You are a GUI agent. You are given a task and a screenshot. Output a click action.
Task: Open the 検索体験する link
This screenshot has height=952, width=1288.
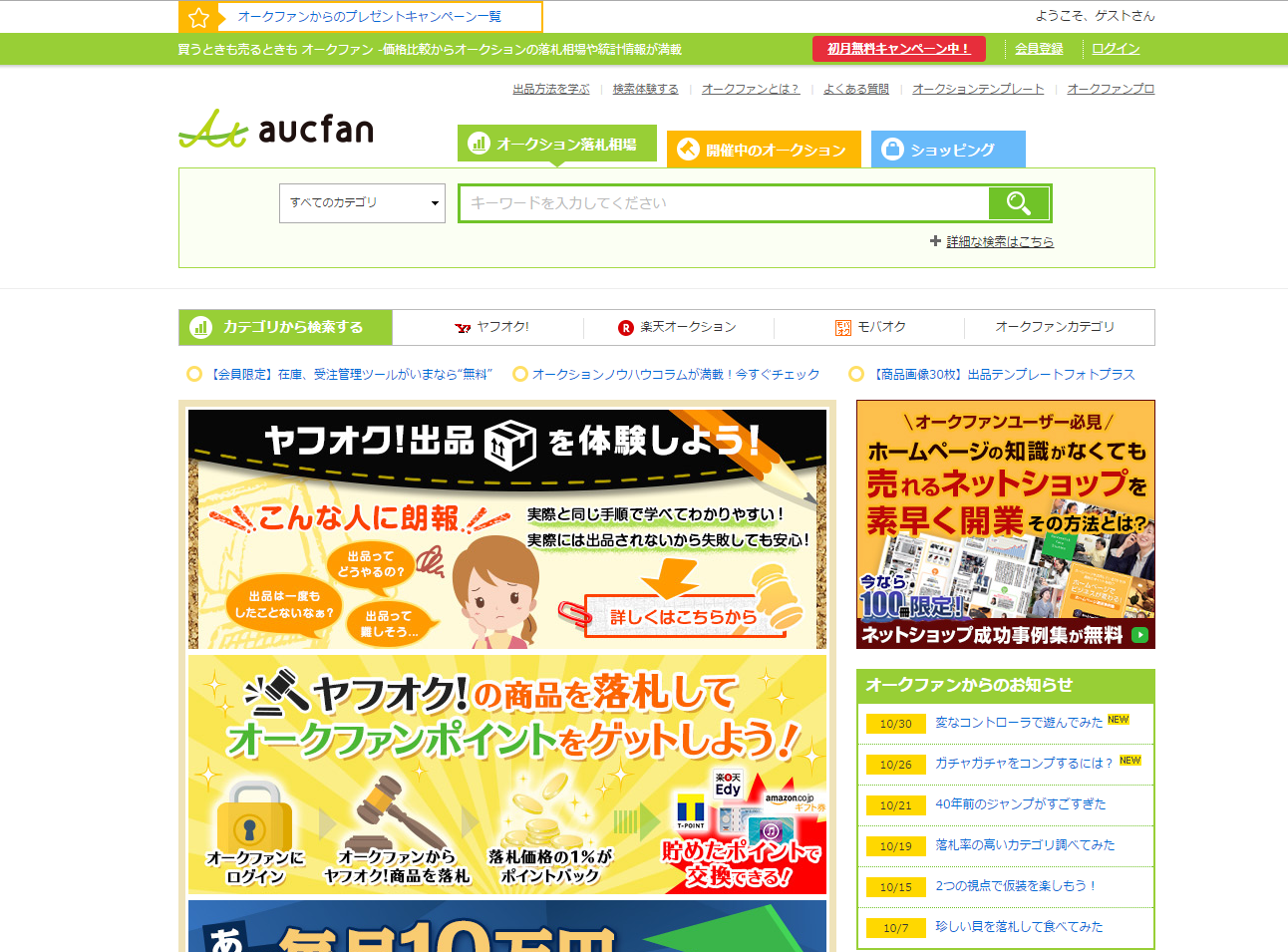coord(645,89)
